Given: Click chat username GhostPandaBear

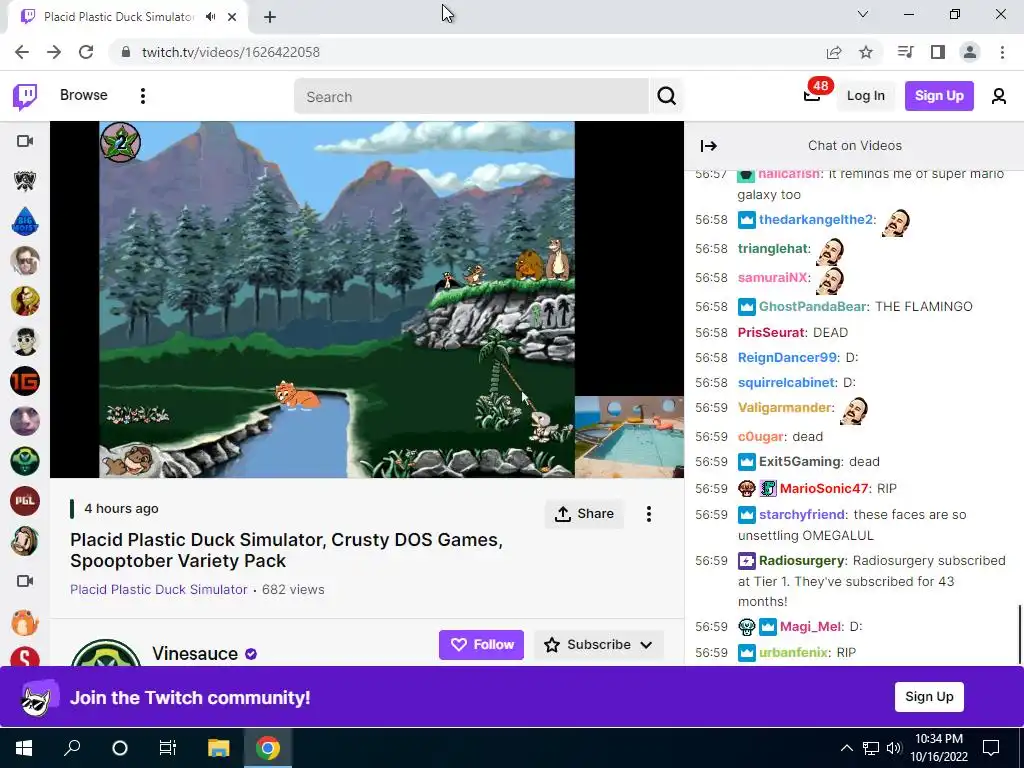Looking at the screenshot, I should pos(812,306).
